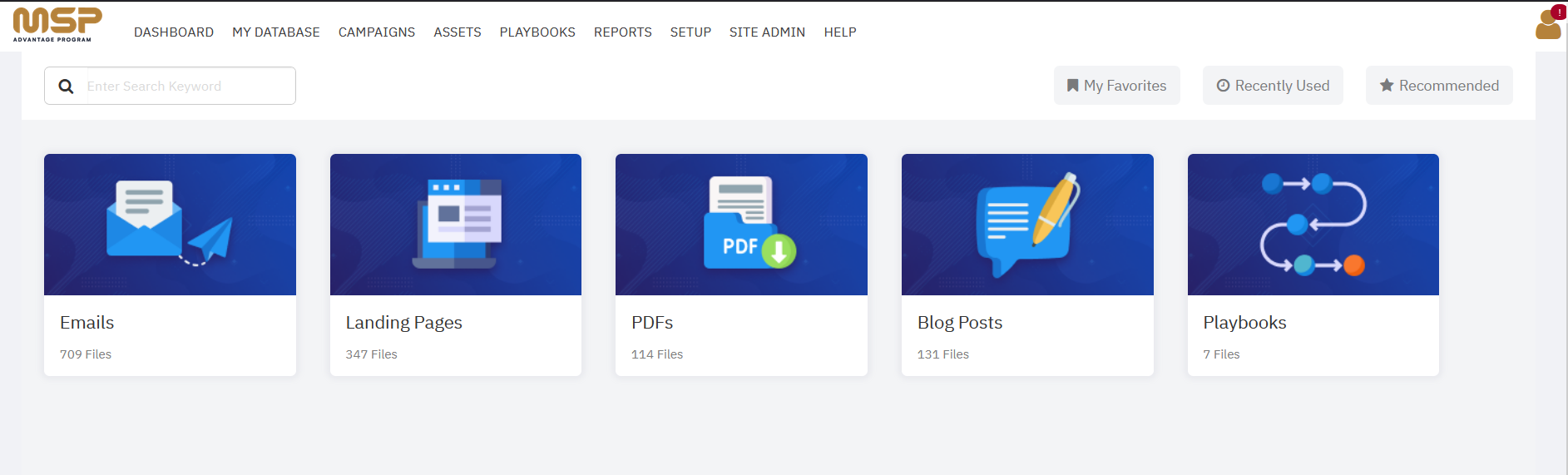Image resolution: width=1568 pixels, height=475 pixels.
Task: Click the '709 Files' count
Action: [86, 354]
